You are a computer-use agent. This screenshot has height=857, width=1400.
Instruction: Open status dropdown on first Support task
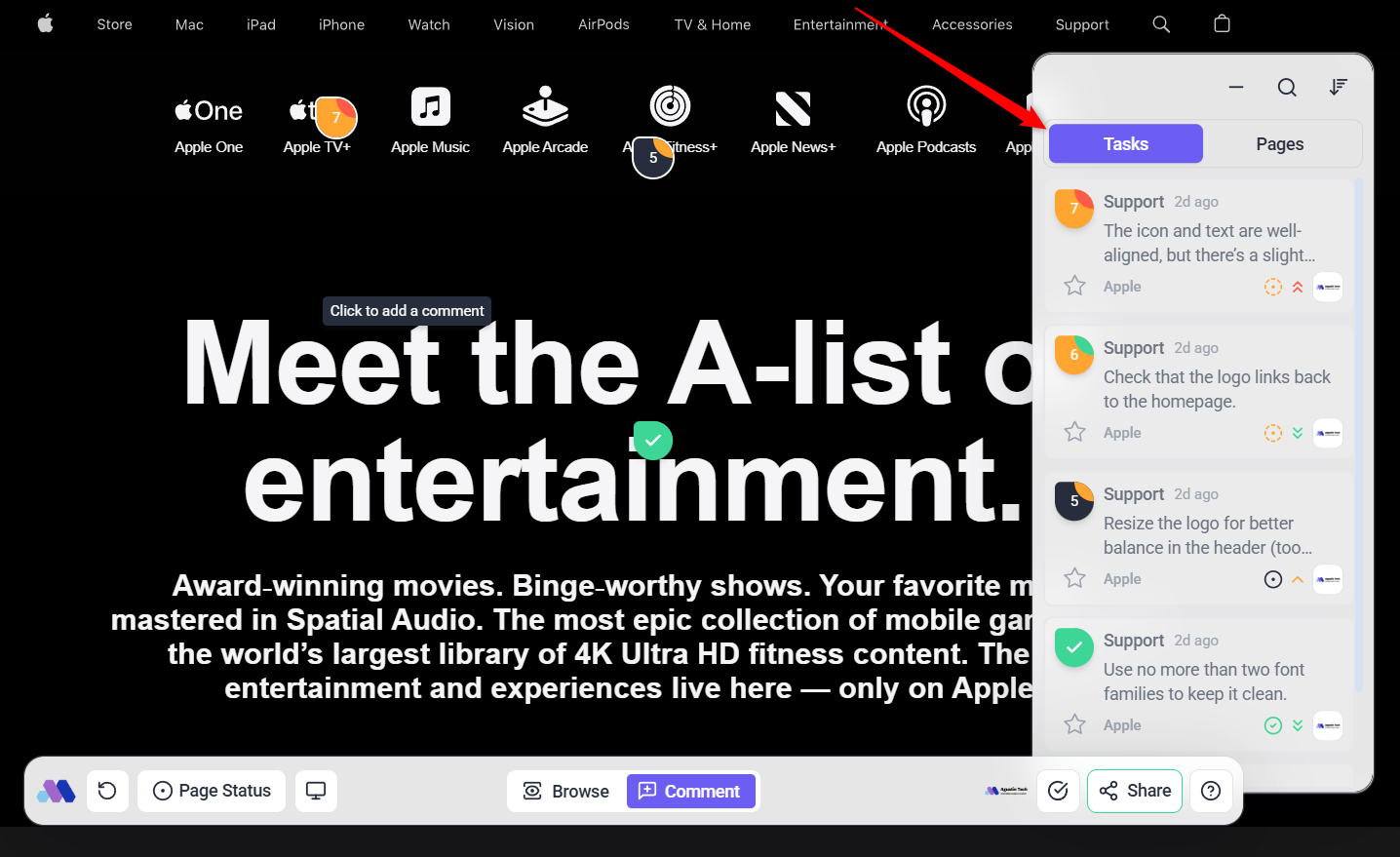[1273, 287]
